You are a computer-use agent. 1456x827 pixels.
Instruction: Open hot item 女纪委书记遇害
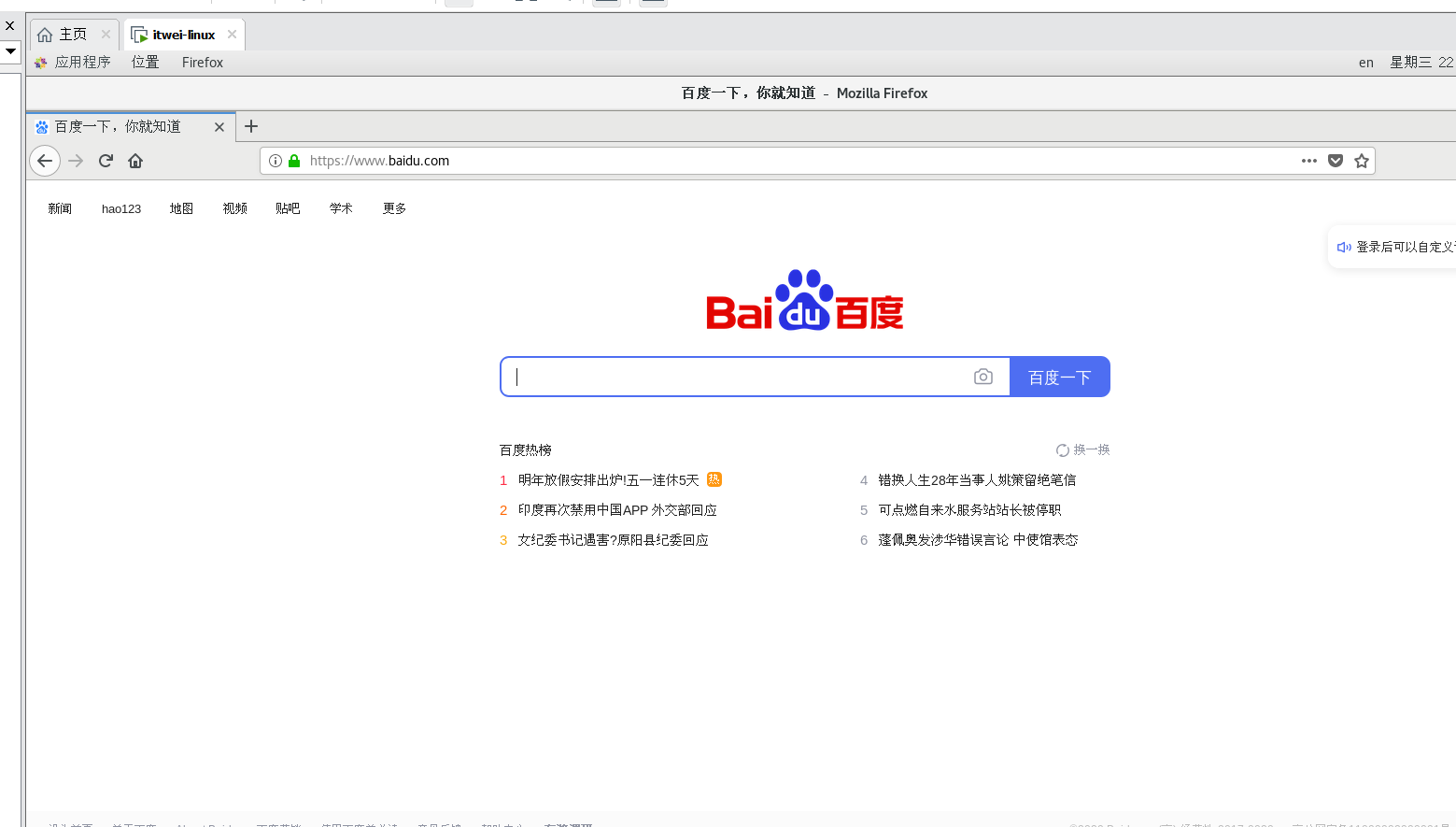613,539
